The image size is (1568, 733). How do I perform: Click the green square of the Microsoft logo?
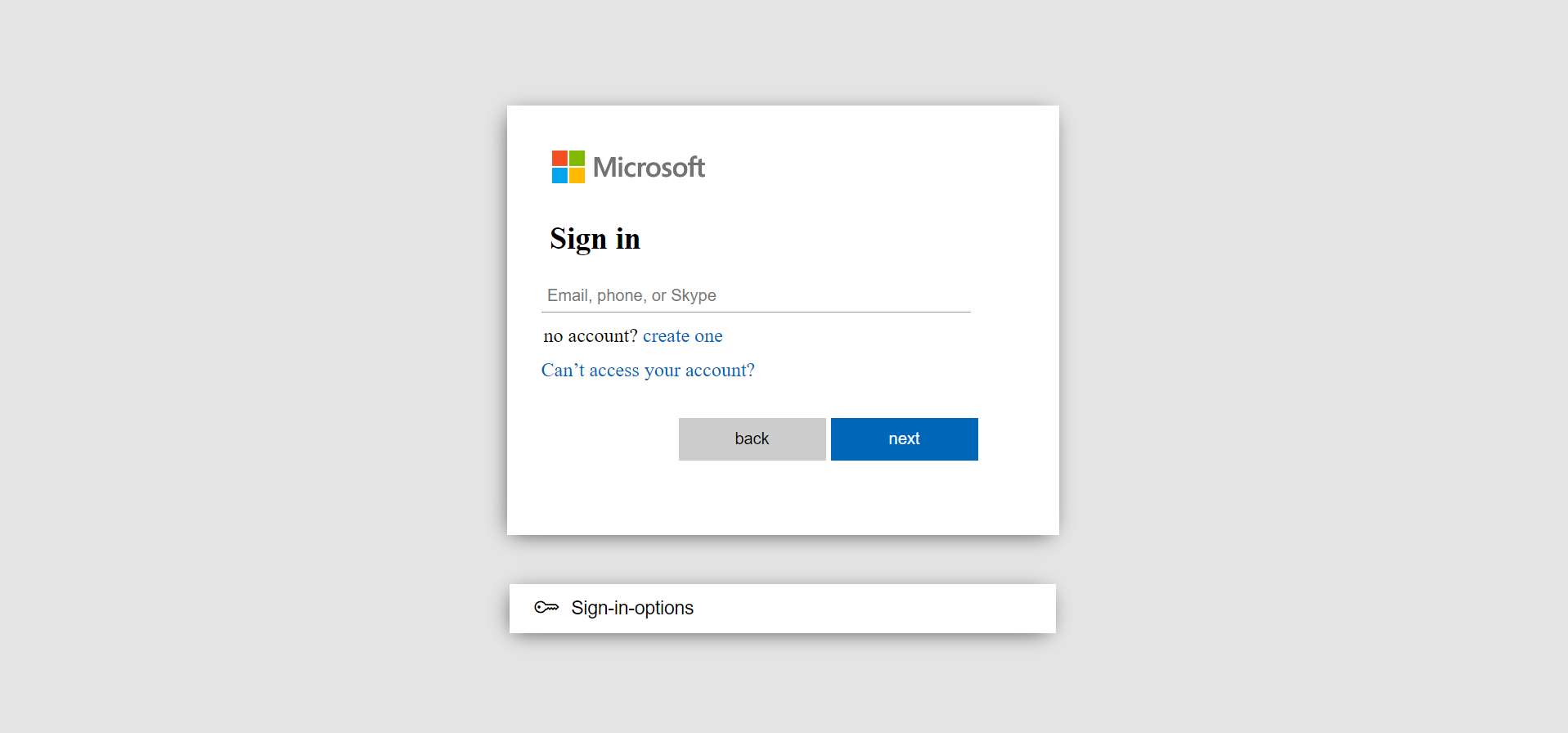(577, 158)
